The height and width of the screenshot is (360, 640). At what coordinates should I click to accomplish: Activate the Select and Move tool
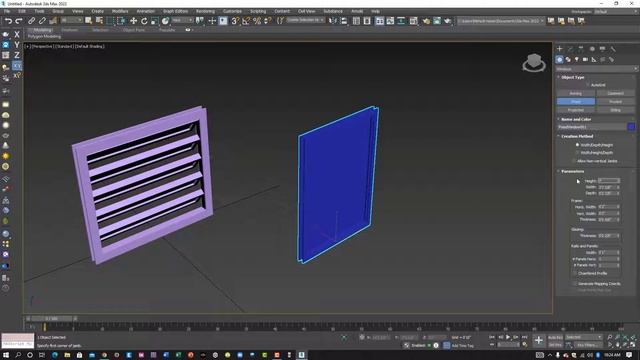pos(133,21)
